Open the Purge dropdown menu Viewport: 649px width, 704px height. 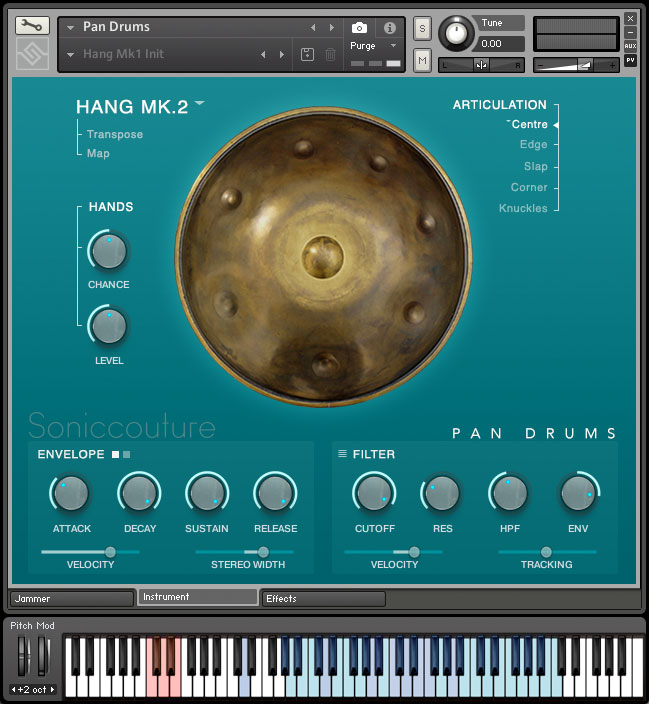(x=373, y=46)
